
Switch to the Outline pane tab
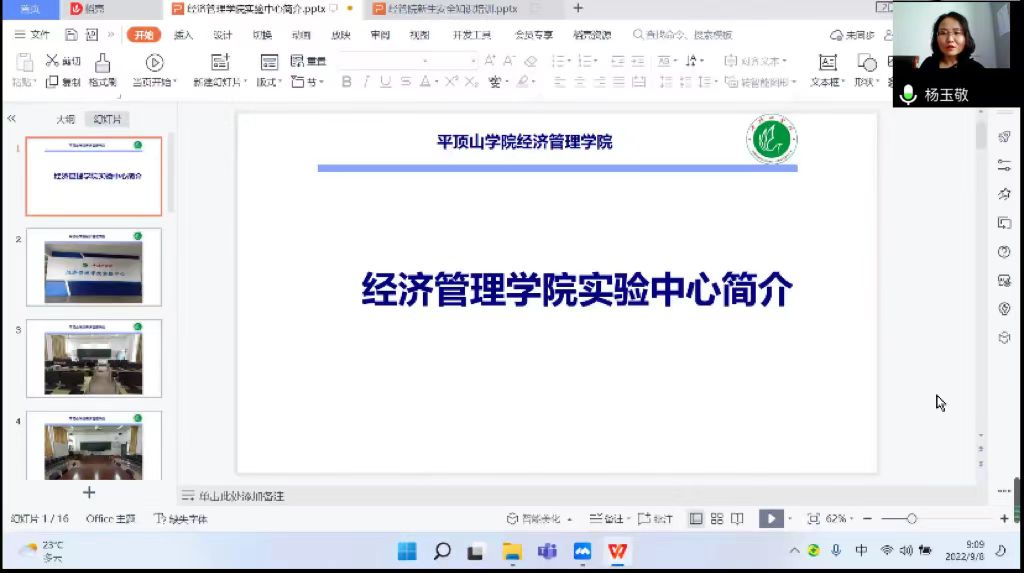[65, 119]
